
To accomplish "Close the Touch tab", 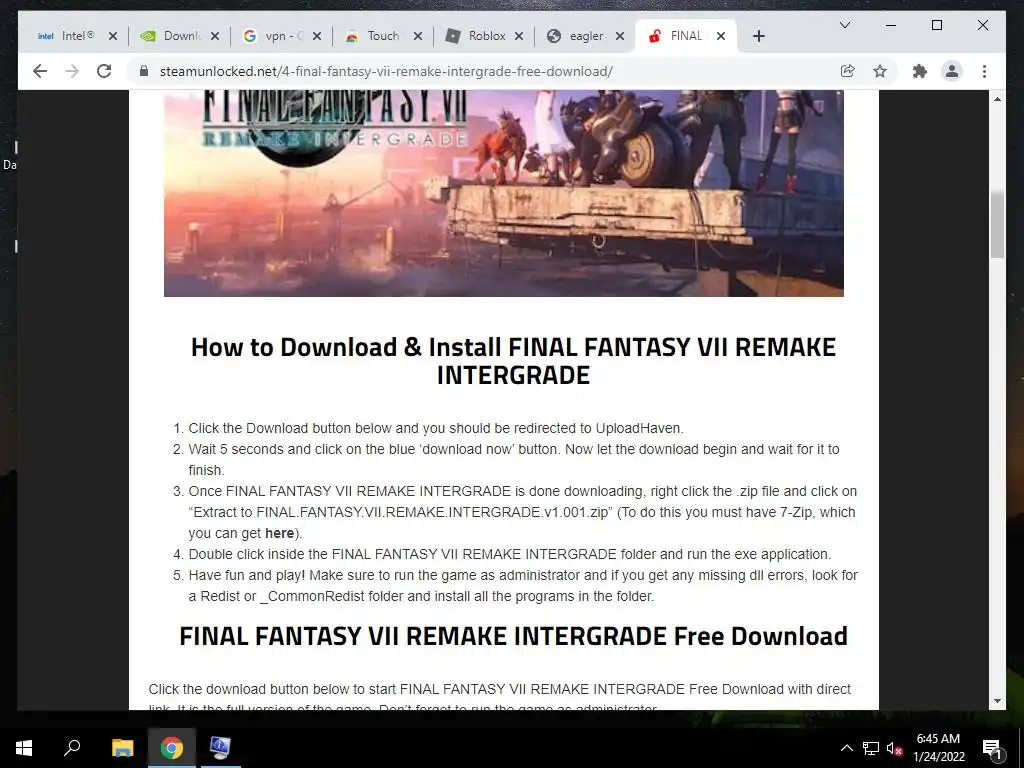I will pos(418,36).
